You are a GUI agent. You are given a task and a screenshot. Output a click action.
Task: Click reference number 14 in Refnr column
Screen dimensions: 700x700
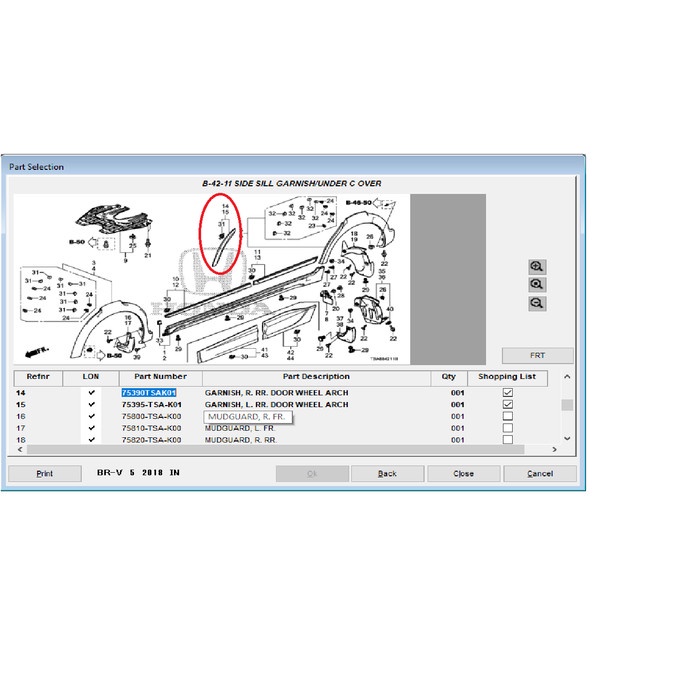tap(21, 393)
